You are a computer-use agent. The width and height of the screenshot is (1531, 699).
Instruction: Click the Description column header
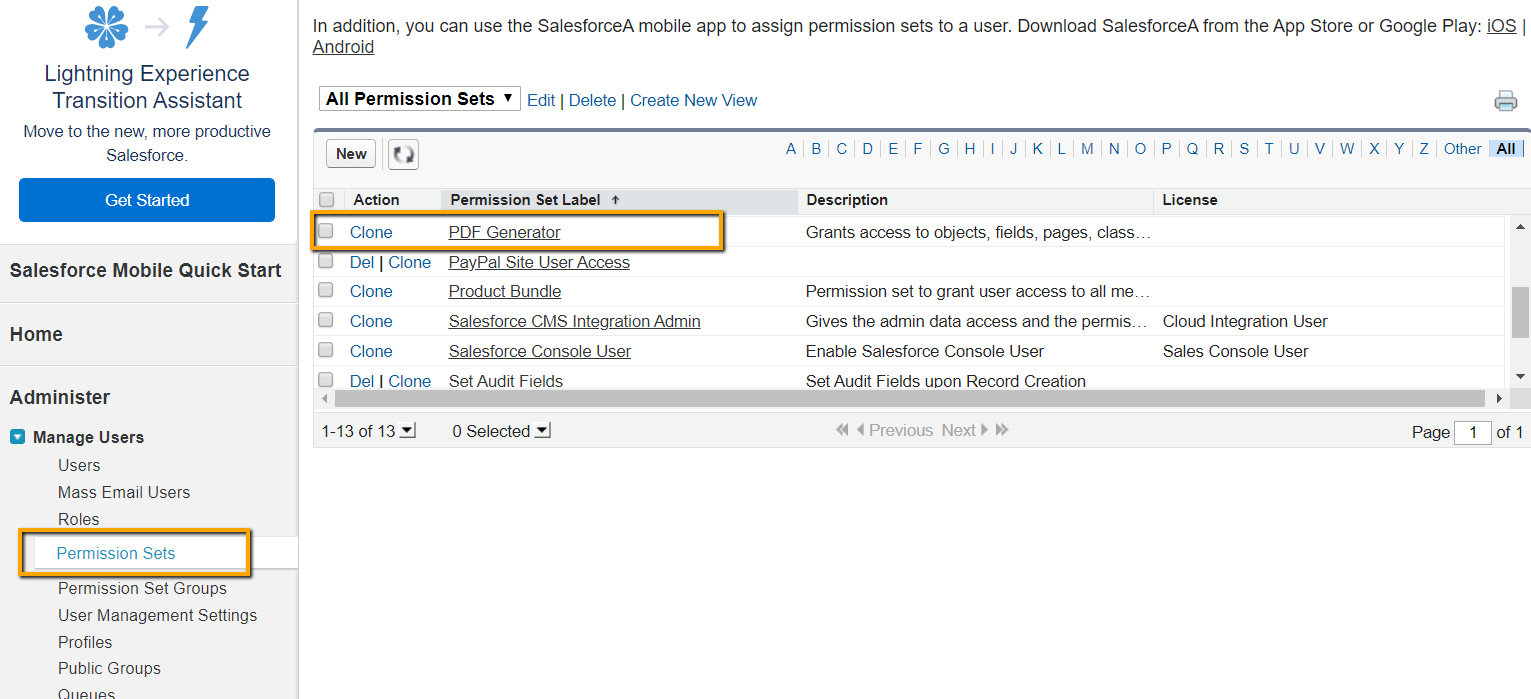point(847,200)
